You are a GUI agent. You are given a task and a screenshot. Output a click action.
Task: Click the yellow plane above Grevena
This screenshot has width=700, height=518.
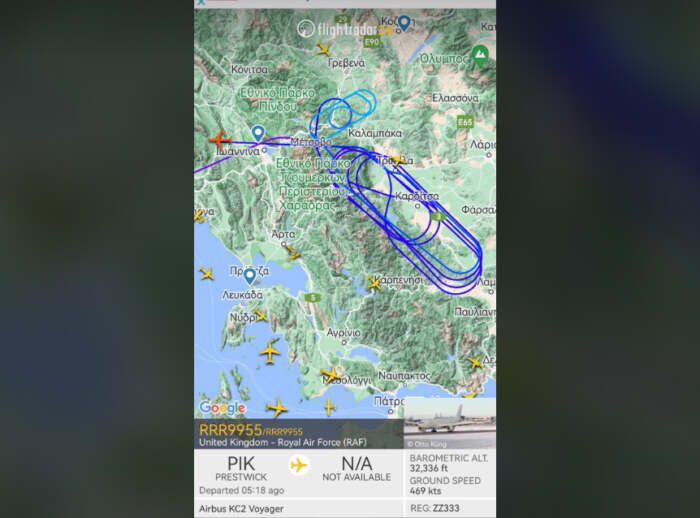[x=323, y=48]
